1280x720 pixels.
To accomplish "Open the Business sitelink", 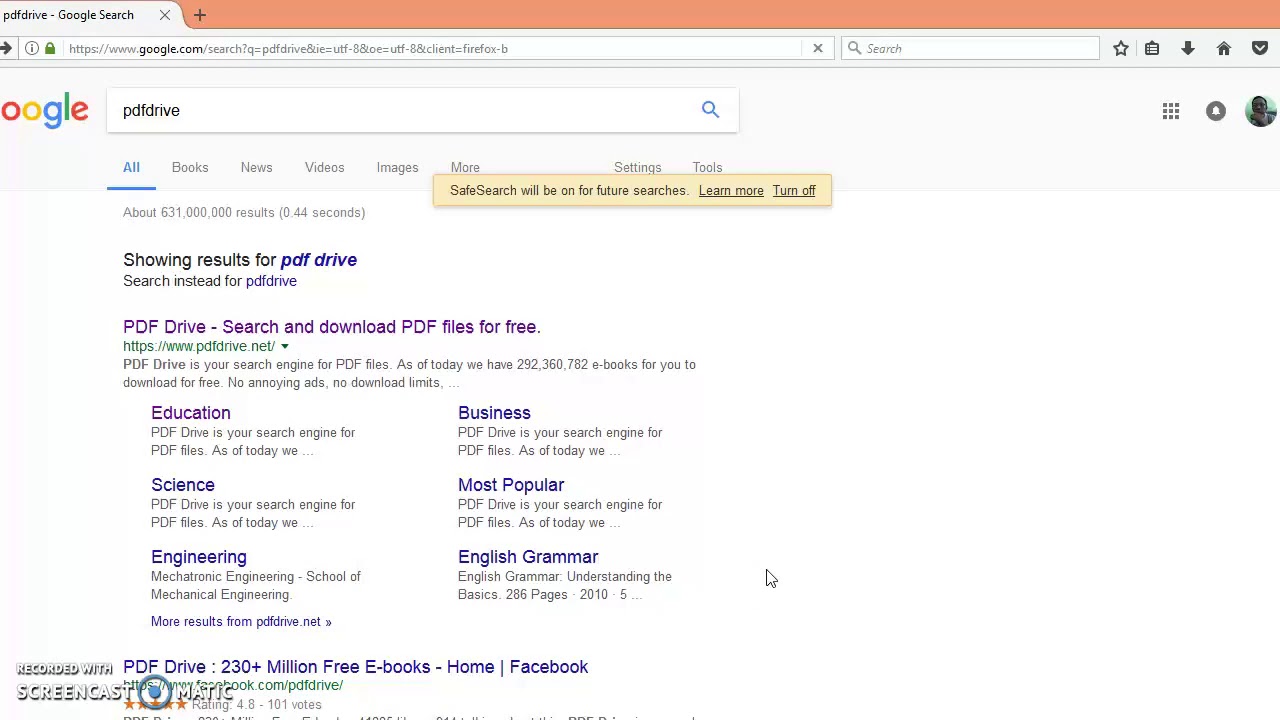I will tap(494, 413).
